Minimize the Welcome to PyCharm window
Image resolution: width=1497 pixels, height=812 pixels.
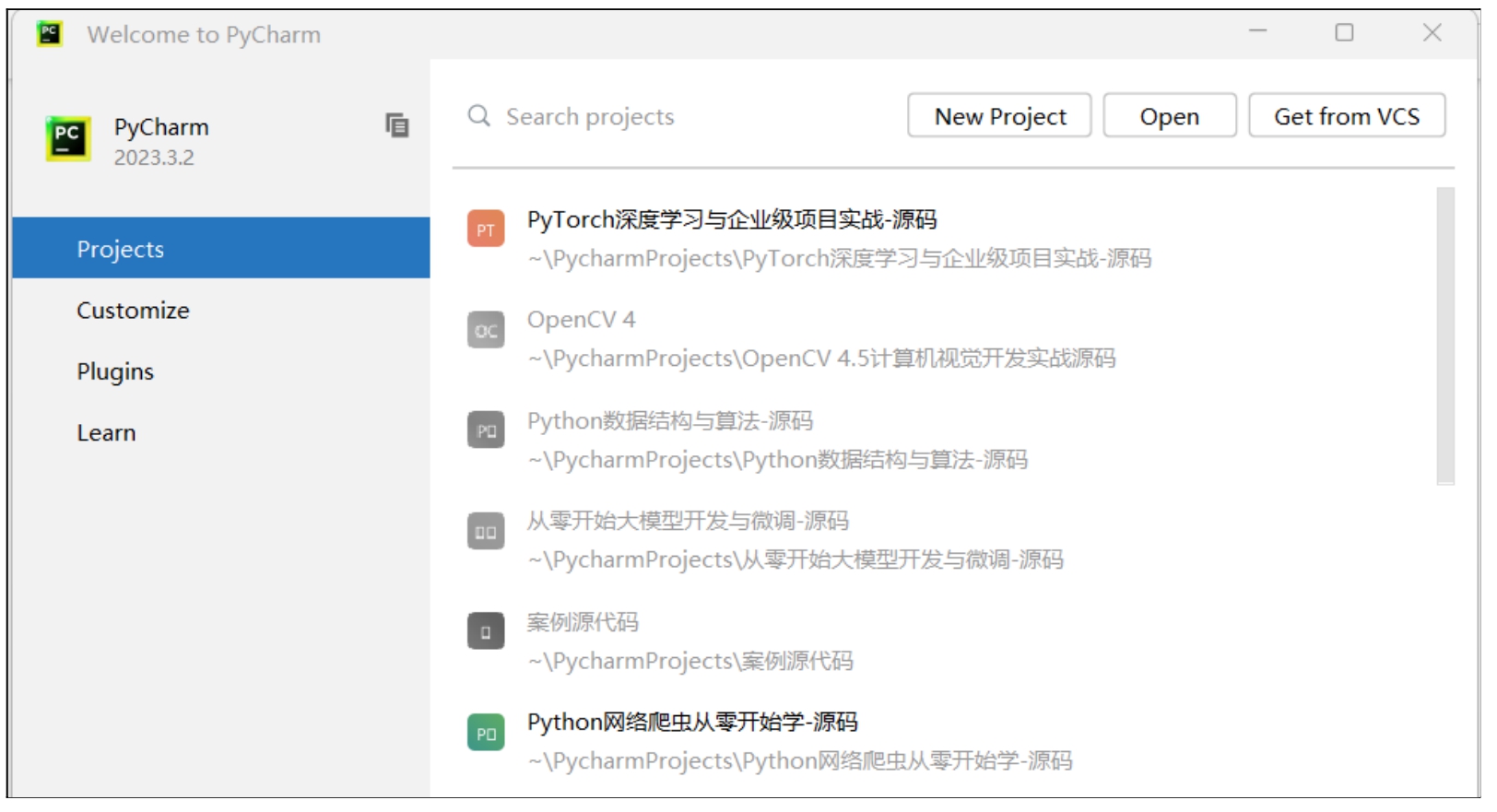click(1259, 33)
